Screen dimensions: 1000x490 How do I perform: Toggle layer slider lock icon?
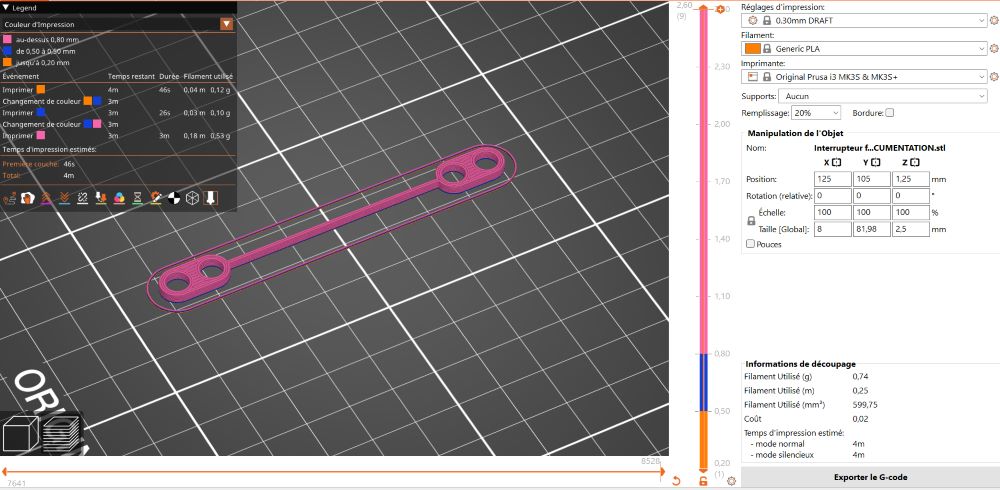click(703, 481)
